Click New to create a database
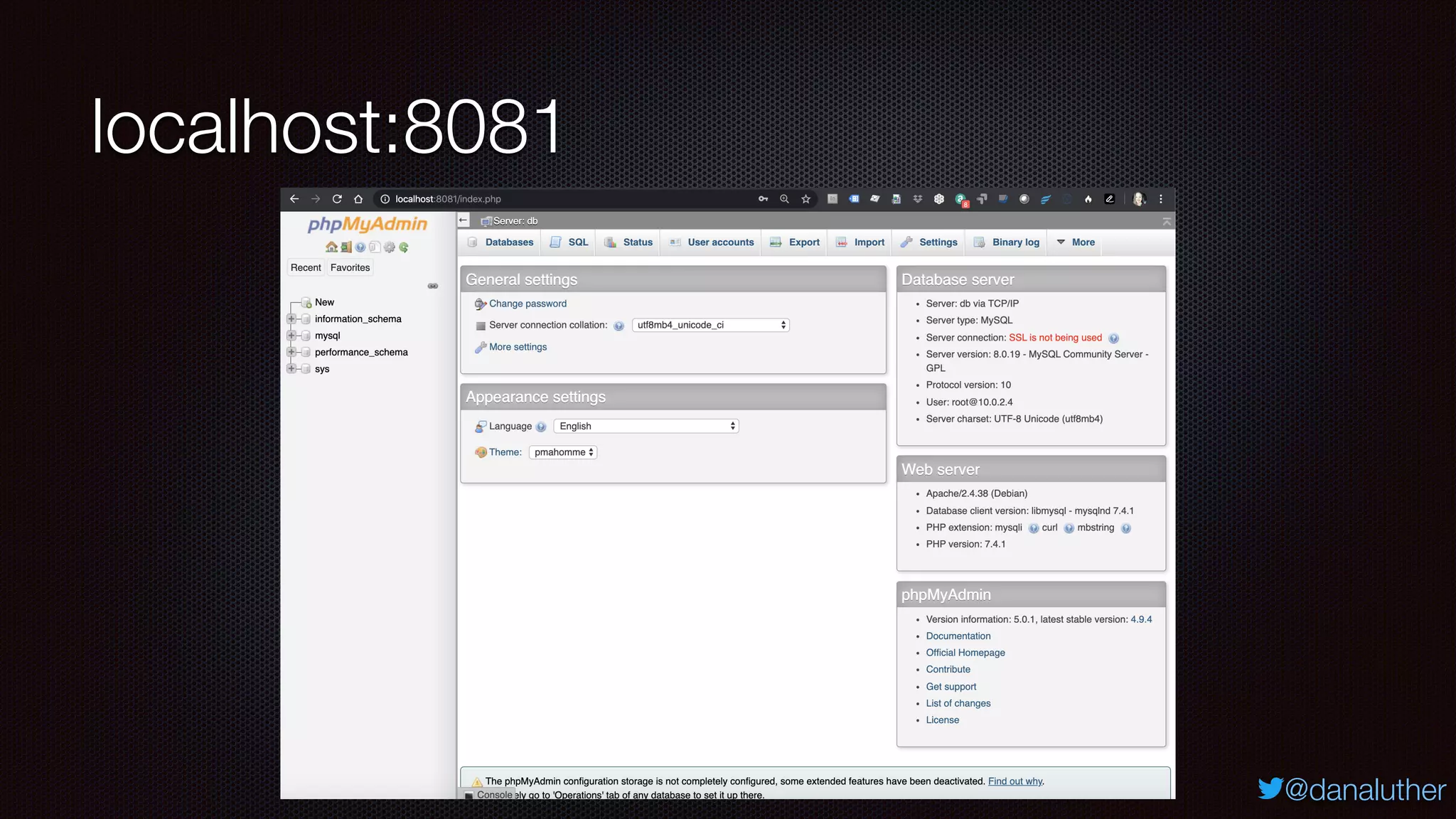The image size is (1456, 819). pos(324,302)
